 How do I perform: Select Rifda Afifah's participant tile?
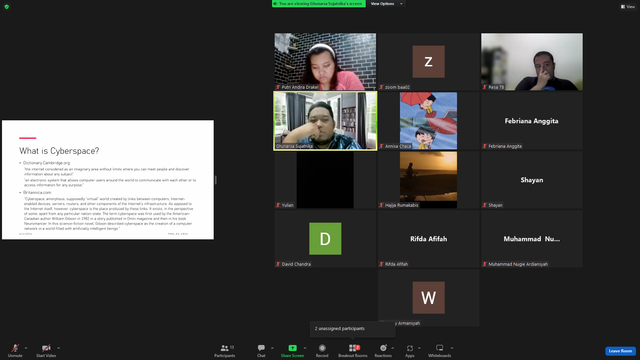(x=429, y=239)
